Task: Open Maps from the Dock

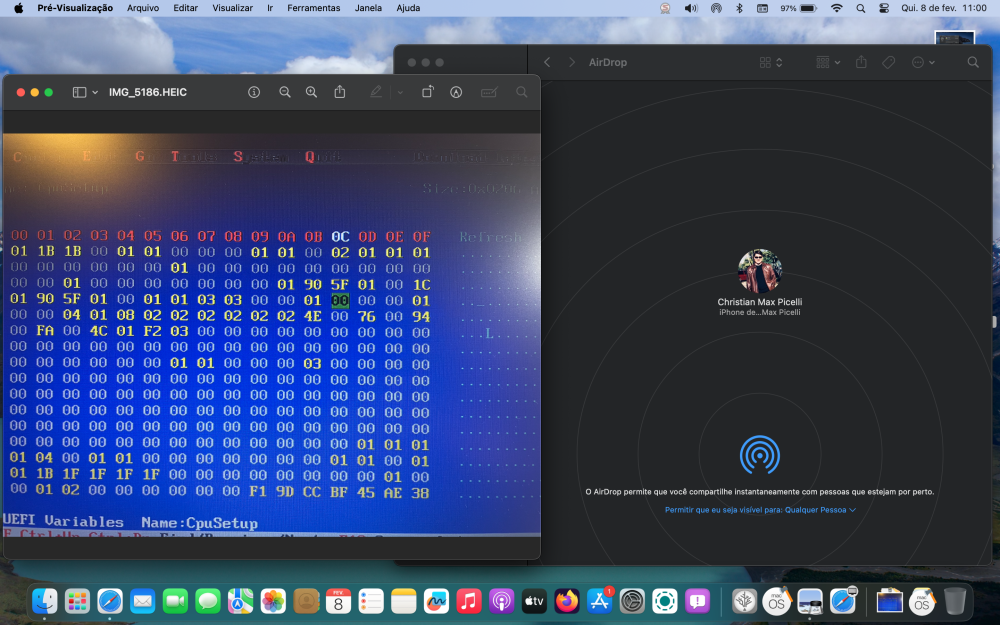Action: click(240, 601)
